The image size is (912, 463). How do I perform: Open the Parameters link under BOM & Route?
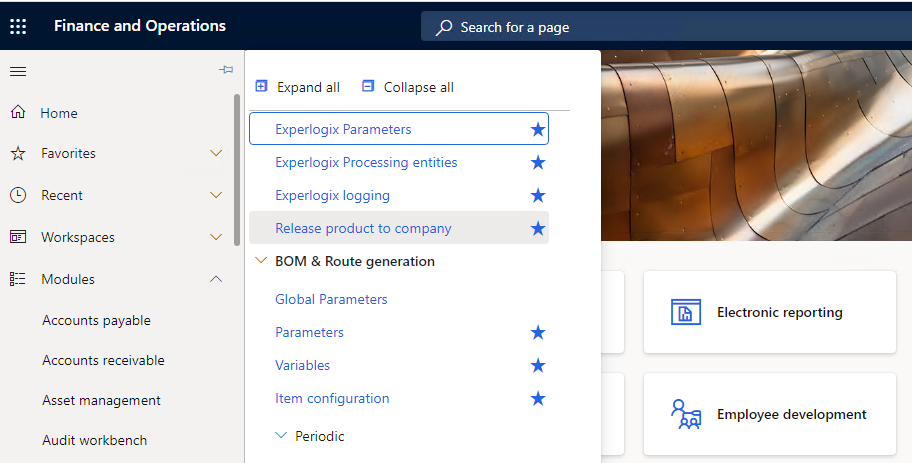coord(309,332)
